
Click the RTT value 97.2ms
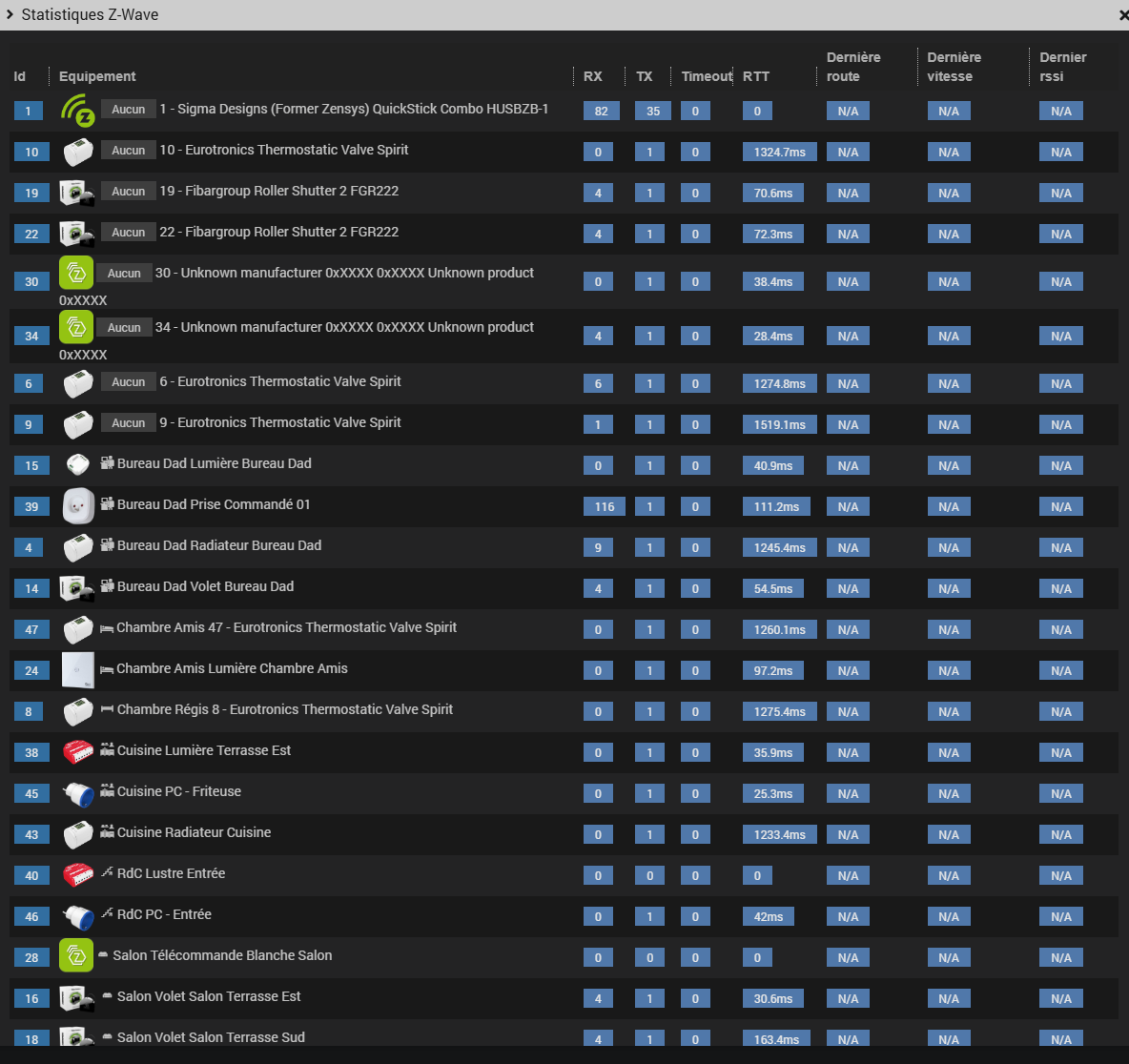(773, 671)
